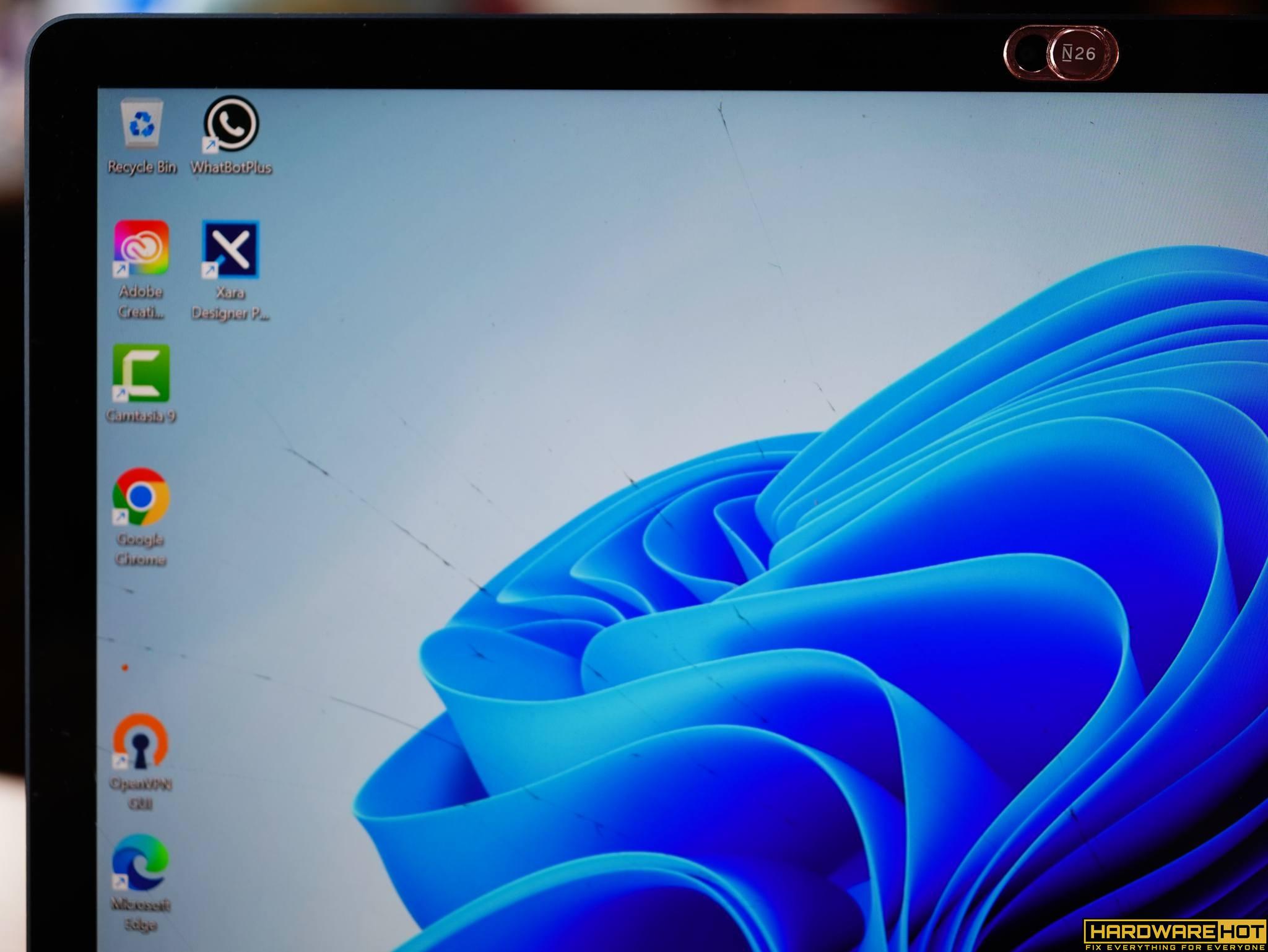Click the Adobe Creative Cloud icon
Screen dimensions: 1268x952
[x=141, y=248]
